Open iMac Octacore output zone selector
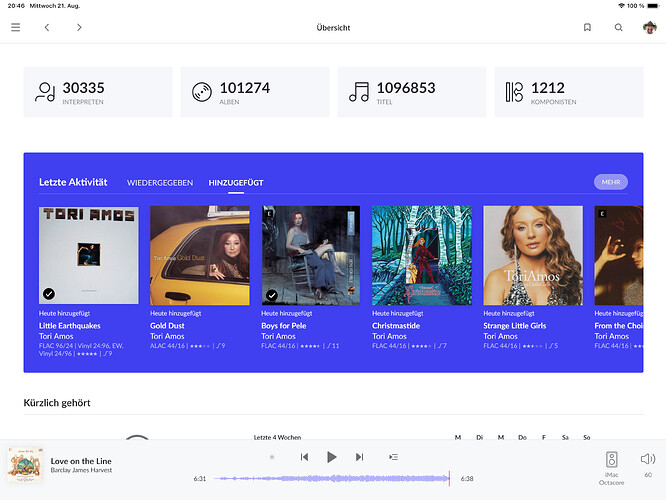Viewport: 666px width, 500px height. 611,467
